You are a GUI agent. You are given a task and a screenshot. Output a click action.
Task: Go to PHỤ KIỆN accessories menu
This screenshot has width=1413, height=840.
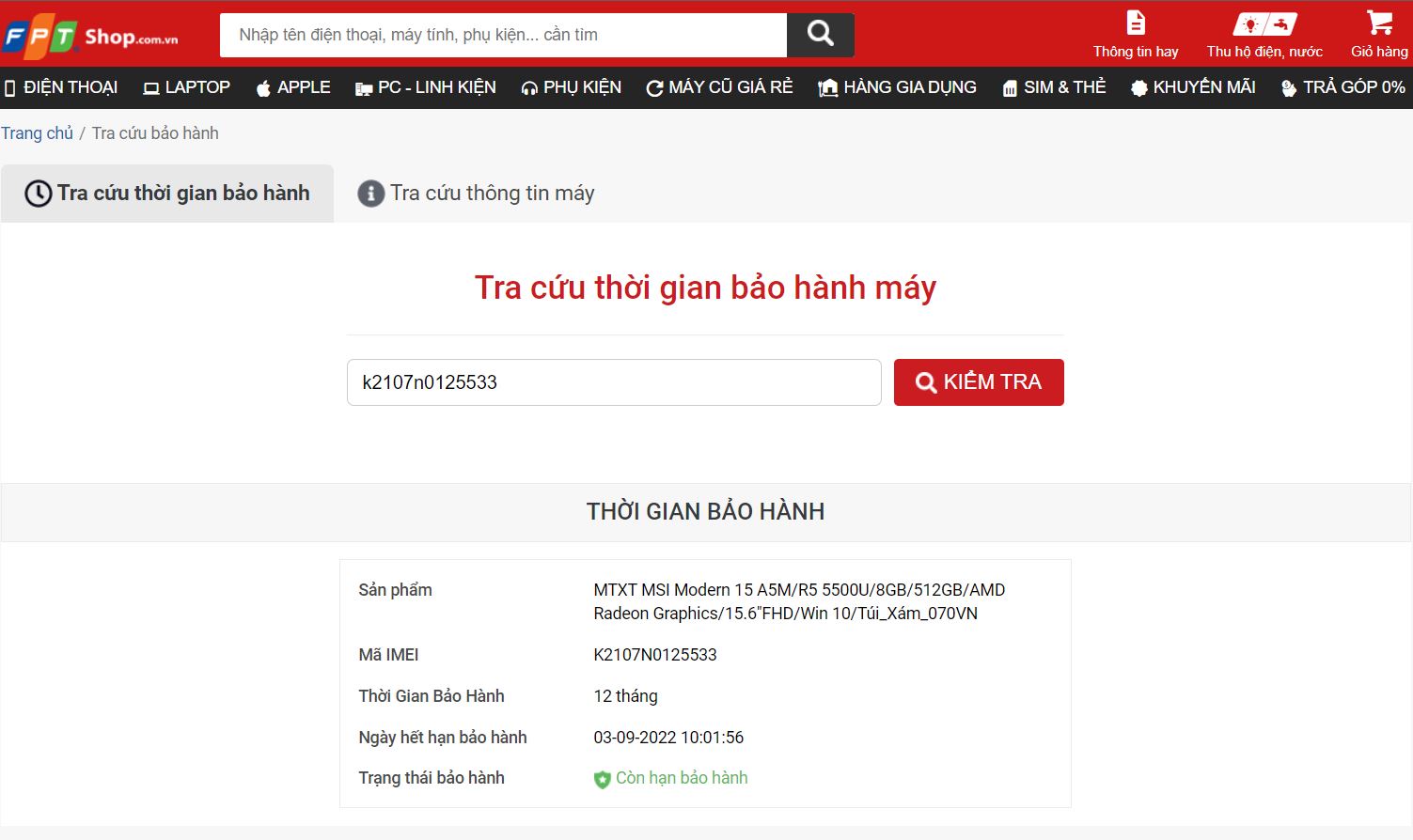572,87
